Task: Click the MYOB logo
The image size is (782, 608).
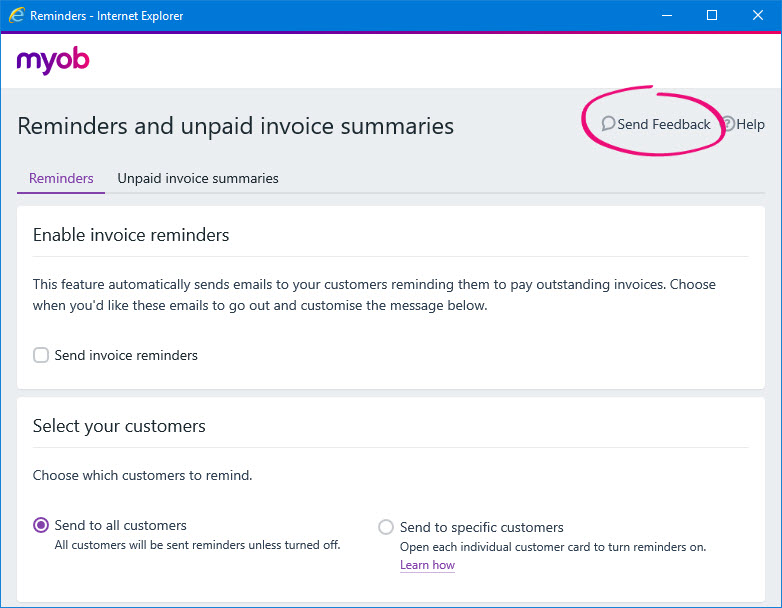Action: 53,61
